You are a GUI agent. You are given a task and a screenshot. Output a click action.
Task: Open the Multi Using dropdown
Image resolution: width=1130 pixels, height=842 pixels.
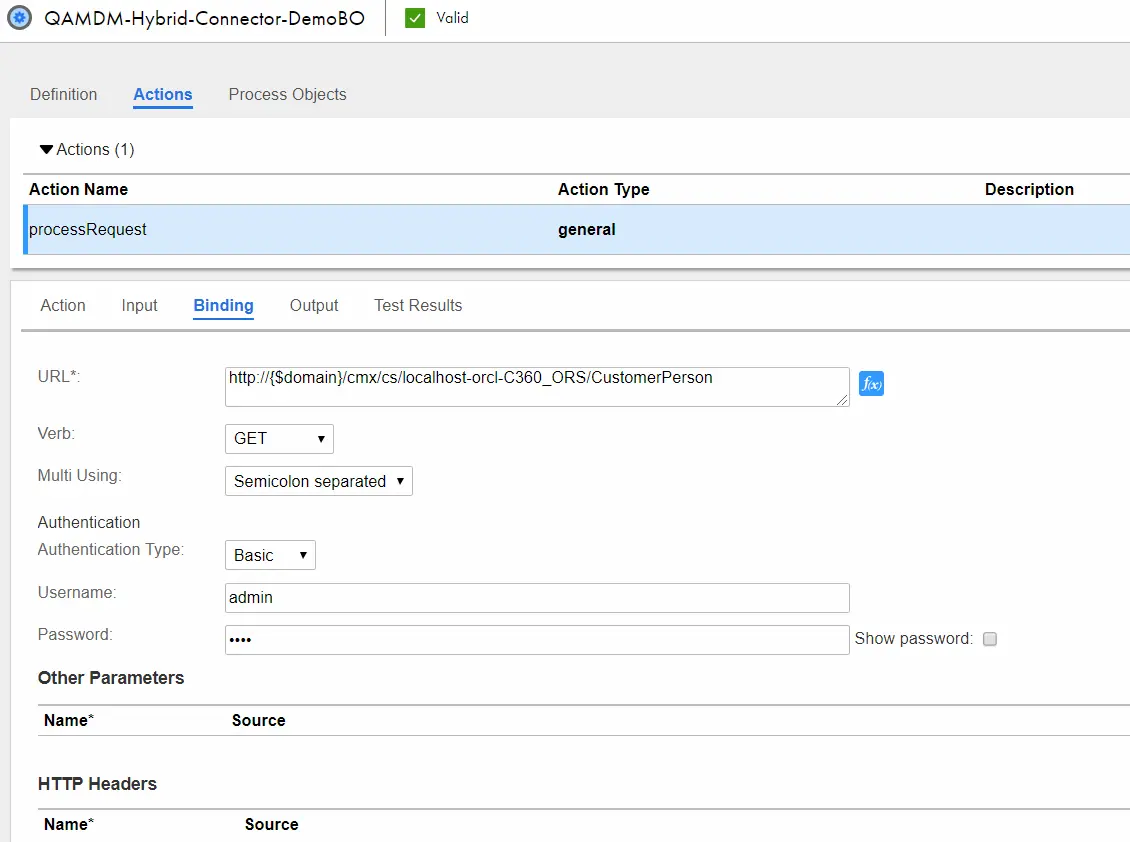(x=319, y=481)
